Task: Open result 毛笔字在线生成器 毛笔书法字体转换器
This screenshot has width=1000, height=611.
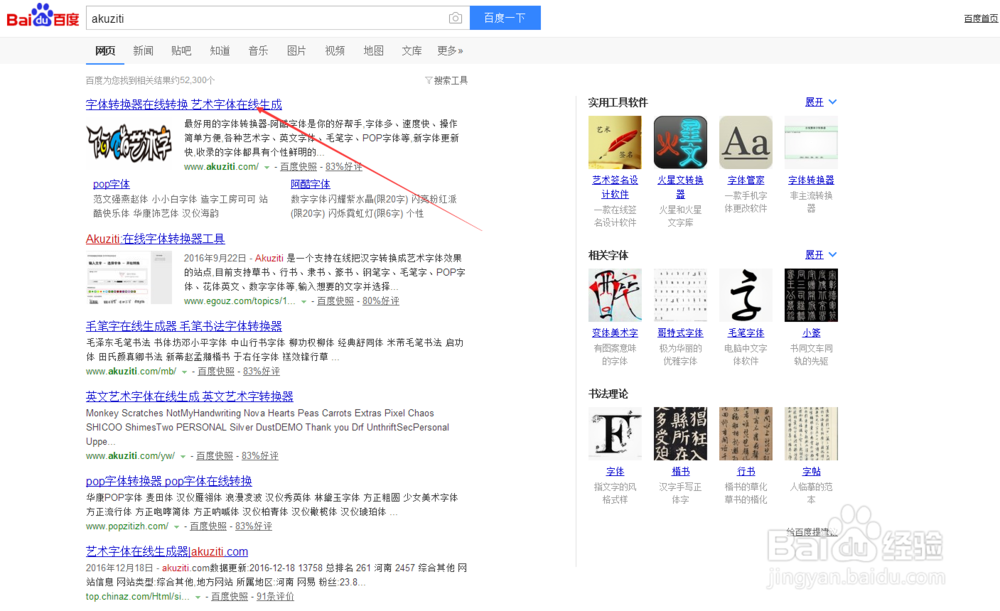Action: tap(184, 326)
